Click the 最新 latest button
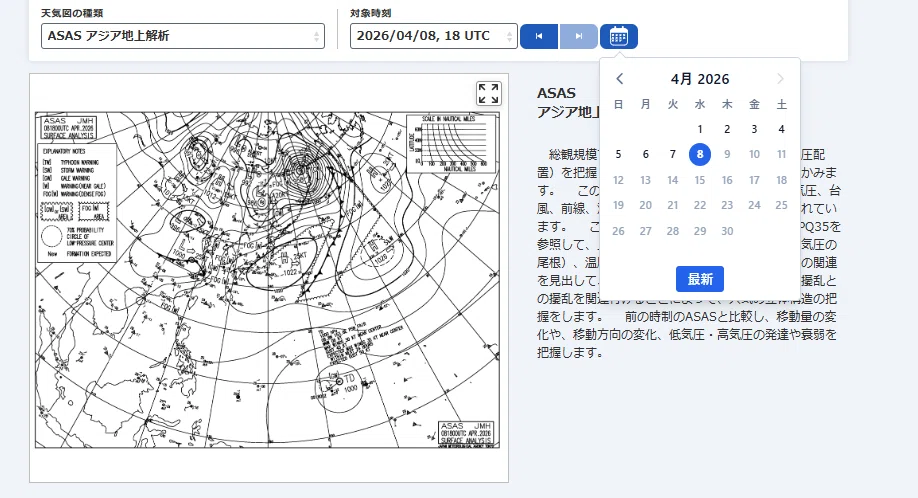Image resolution: width=918 pixels, height=498 pixels. tap(700, 279)
